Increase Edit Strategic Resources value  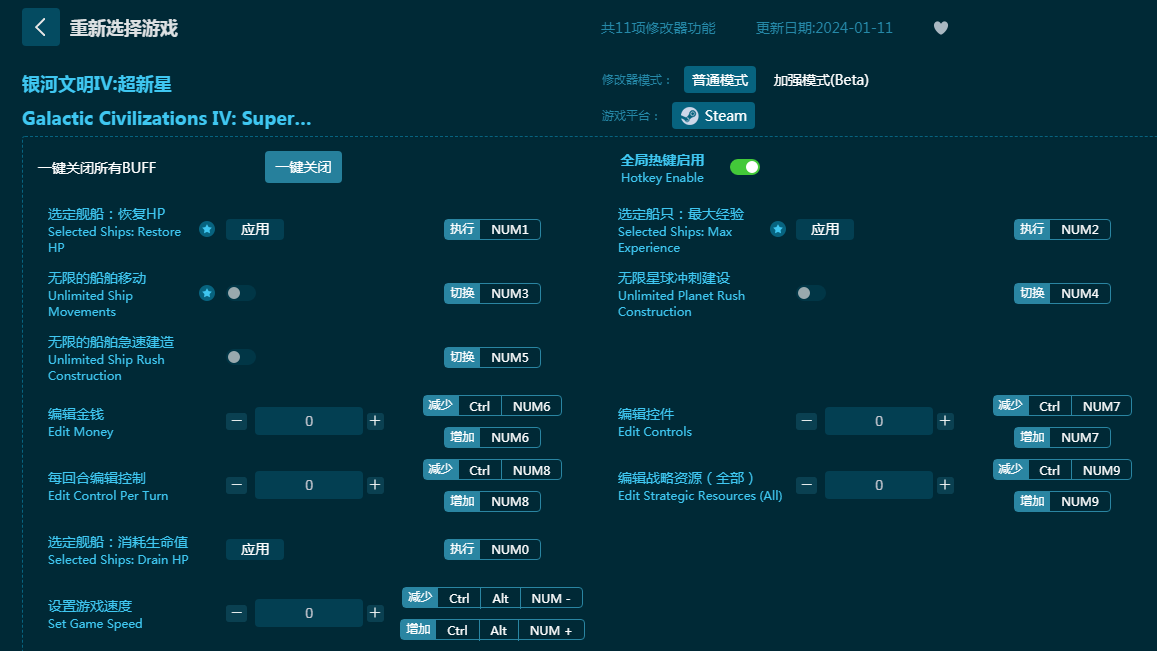tap(945, 485)
